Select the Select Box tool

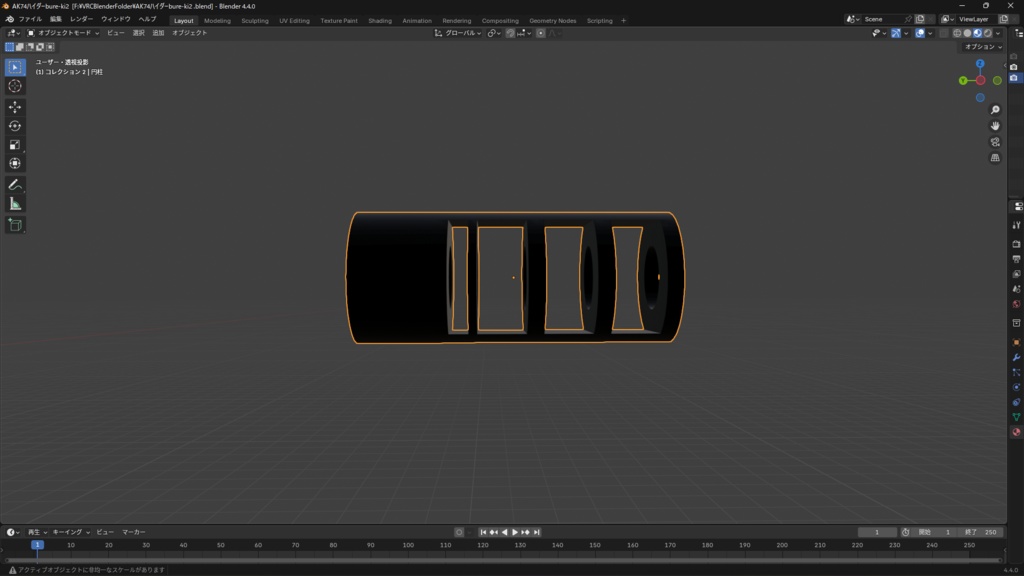coord(15,67)
